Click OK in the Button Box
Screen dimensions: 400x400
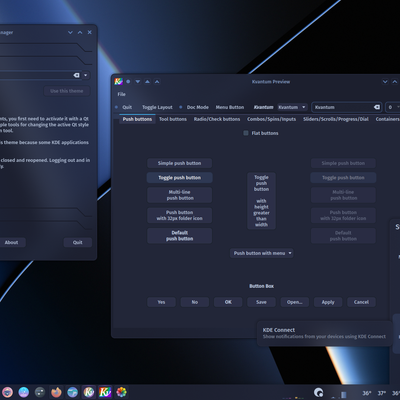click(x=228, y=302)
